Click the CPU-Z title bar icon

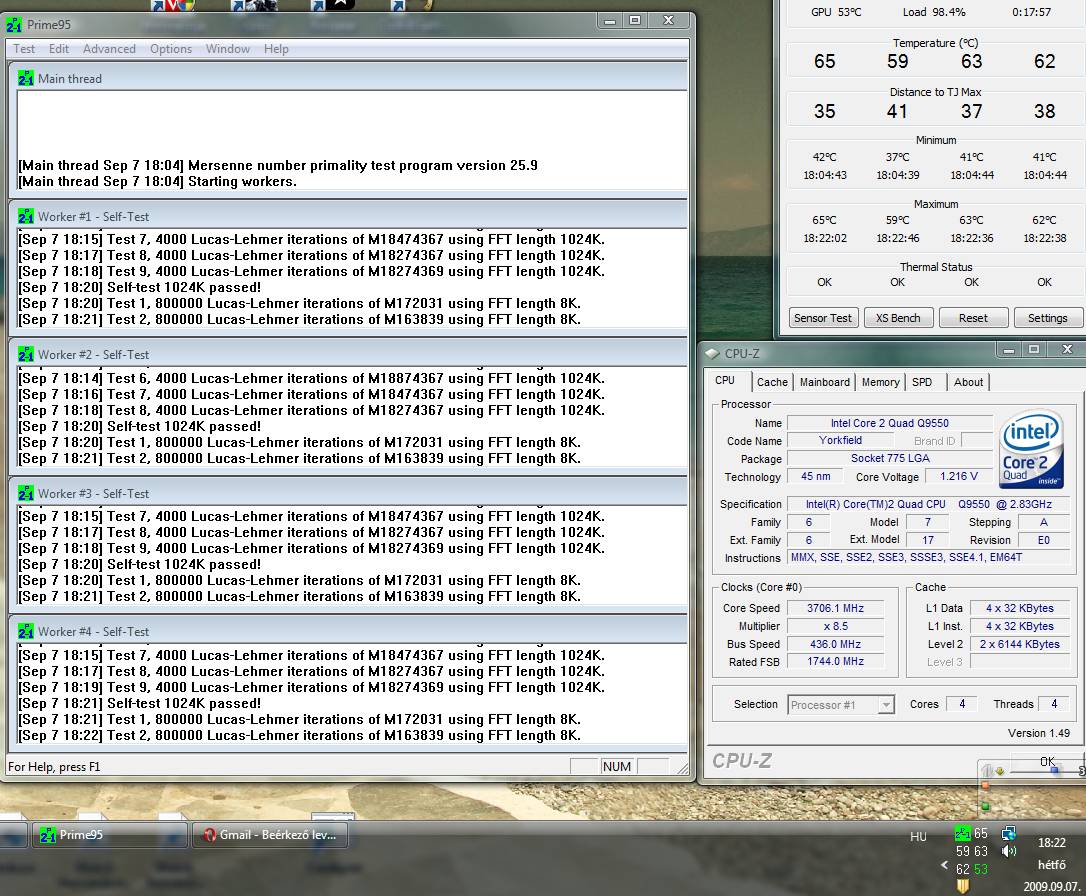[712, 353]
